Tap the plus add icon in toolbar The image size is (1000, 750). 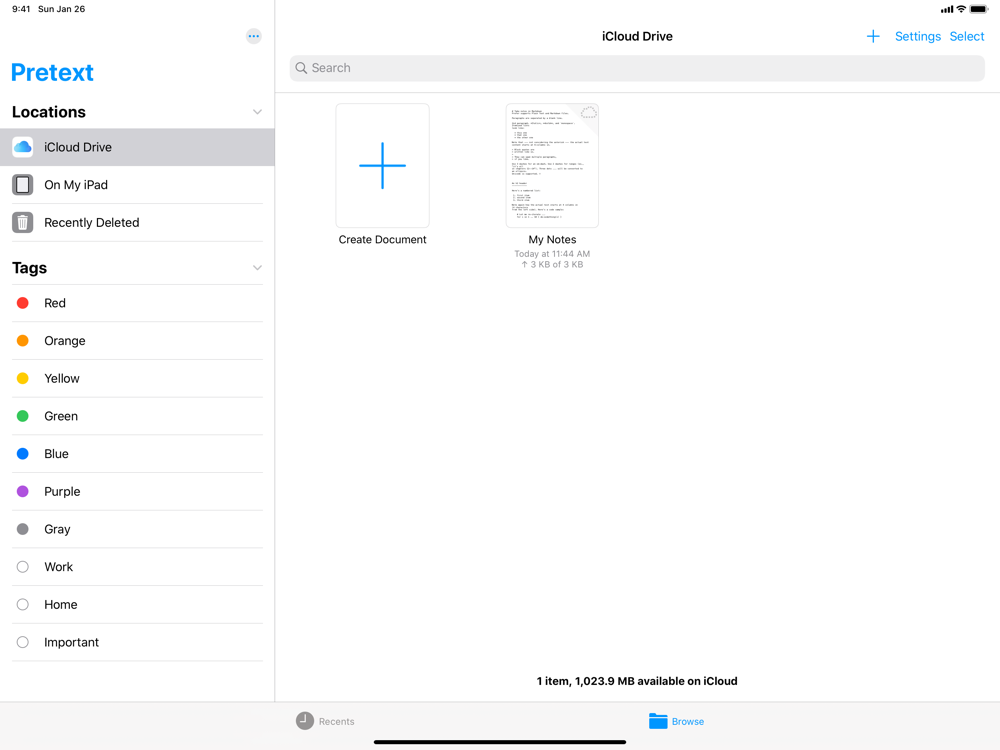(873, 36)
